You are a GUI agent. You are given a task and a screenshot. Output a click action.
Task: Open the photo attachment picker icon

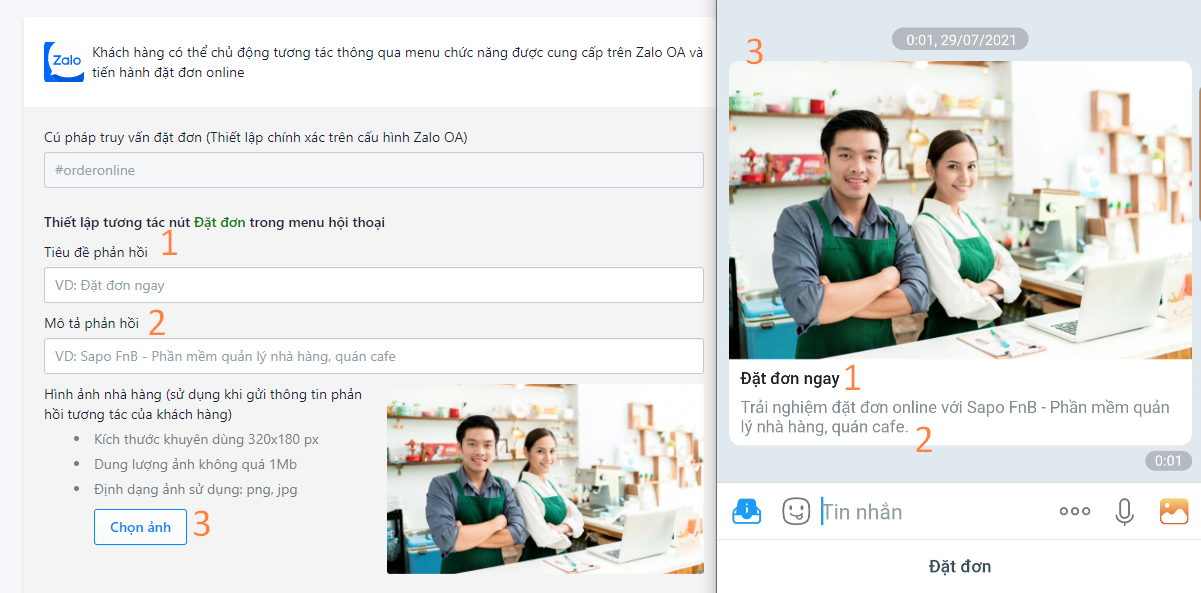1171,511
